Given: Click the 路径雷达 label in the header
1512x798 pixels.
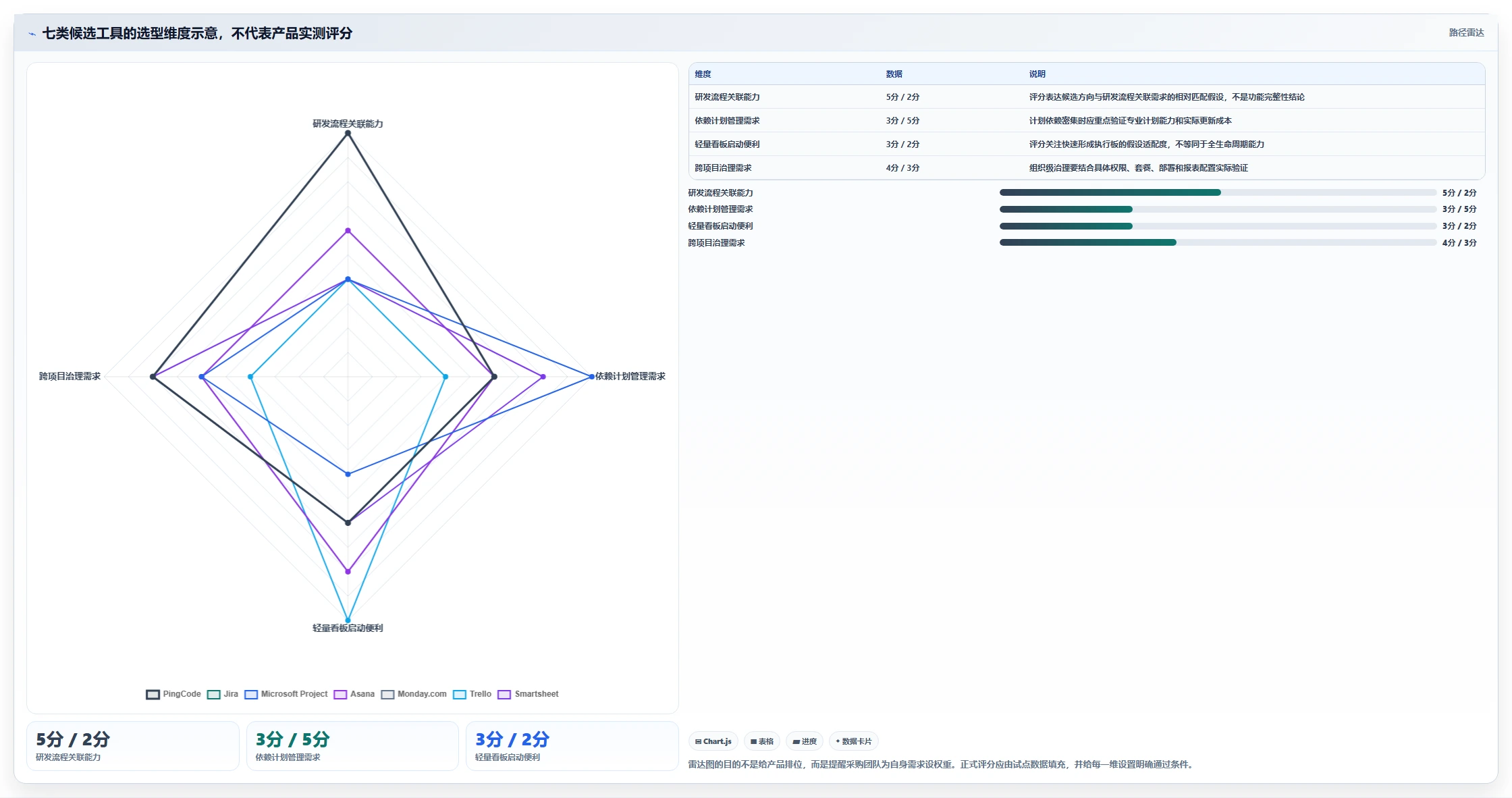Looking at the screenshot, I should [1466, 33].
